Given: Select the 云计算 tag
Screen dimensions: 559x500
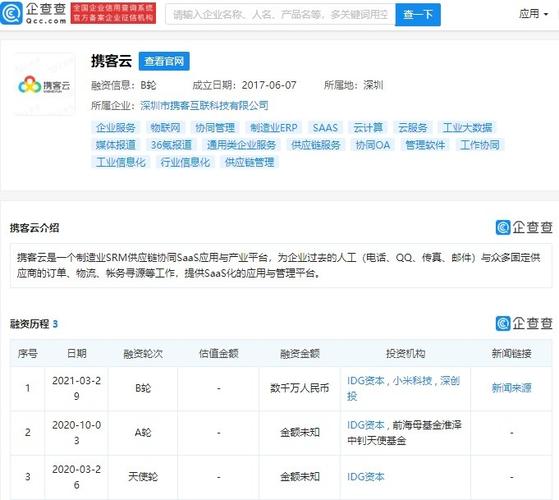Looking at the screenshot, I should pyautogui.click(x=368, y=128).
